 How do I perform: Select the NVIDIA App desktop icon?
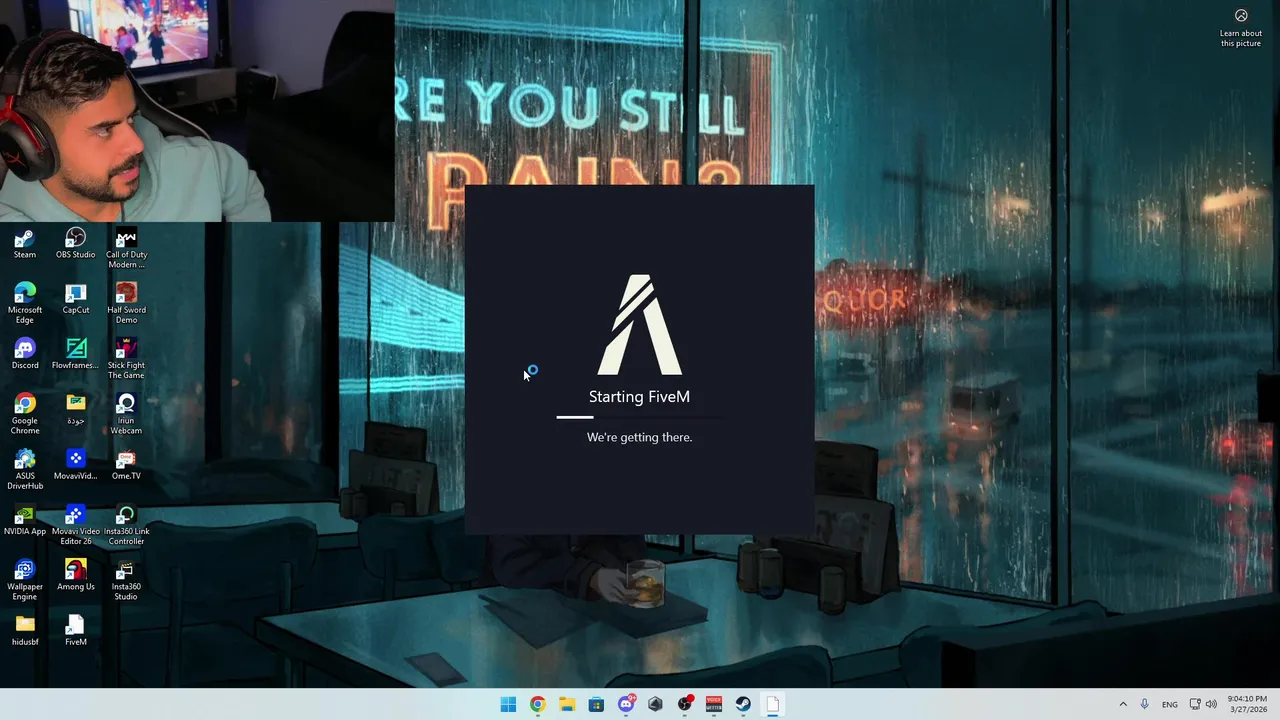[25, 519]
